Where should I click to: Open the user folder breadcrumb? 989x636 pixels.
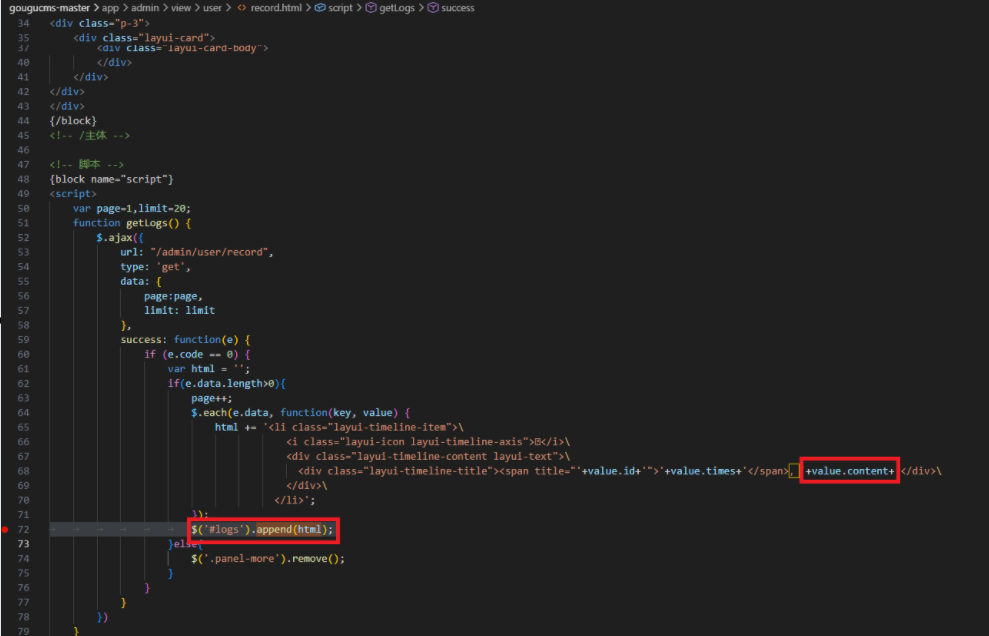[210, 8]
